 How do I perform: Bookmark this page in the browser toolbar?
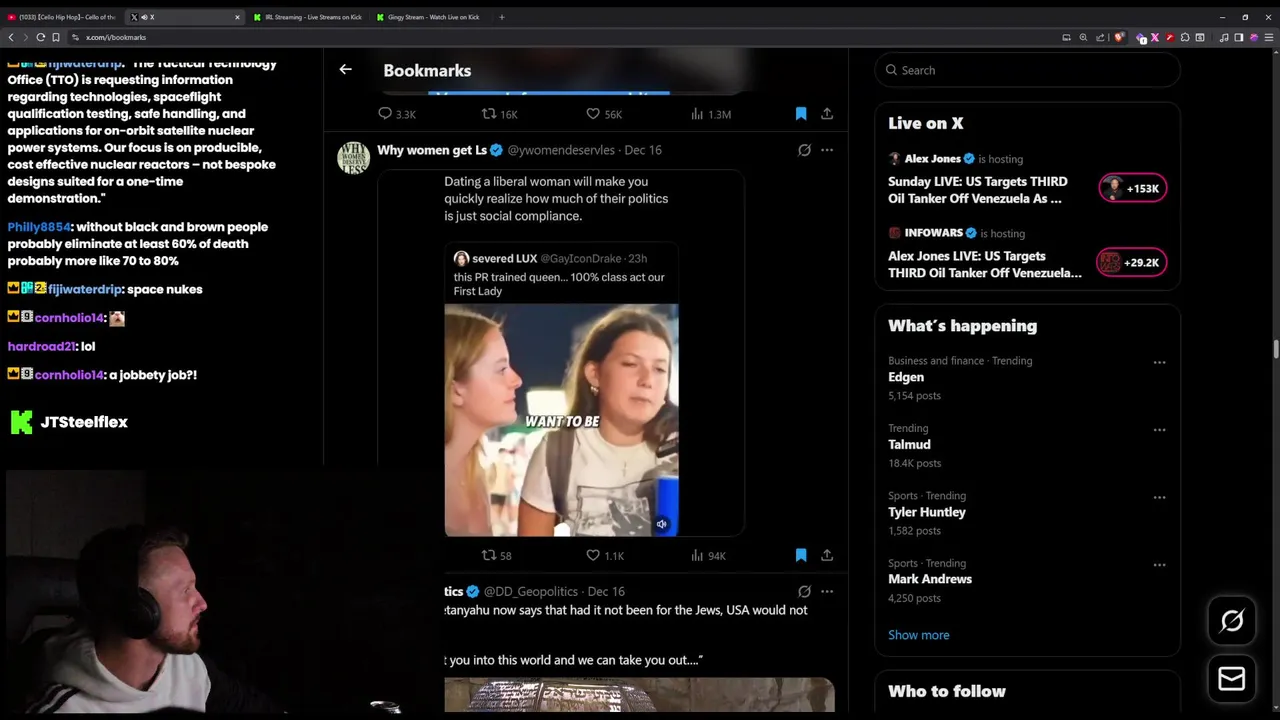56,37
